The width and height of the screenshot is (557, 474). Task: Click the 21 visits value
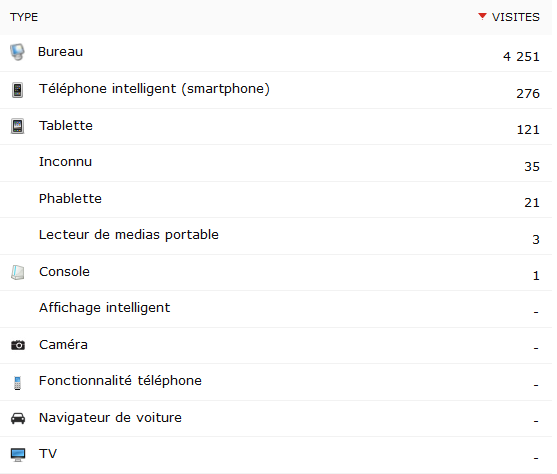tap(532, 203)
